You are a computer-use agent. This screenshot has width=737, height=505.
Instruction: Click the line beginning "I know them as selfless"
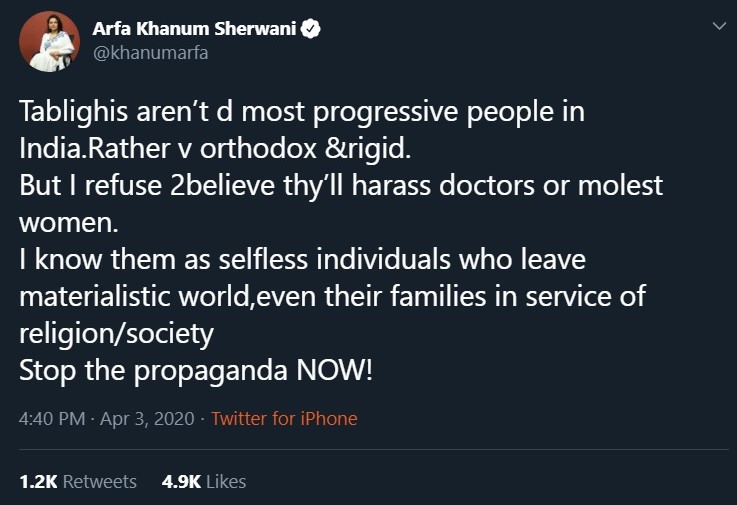click(x=302, y=259)
